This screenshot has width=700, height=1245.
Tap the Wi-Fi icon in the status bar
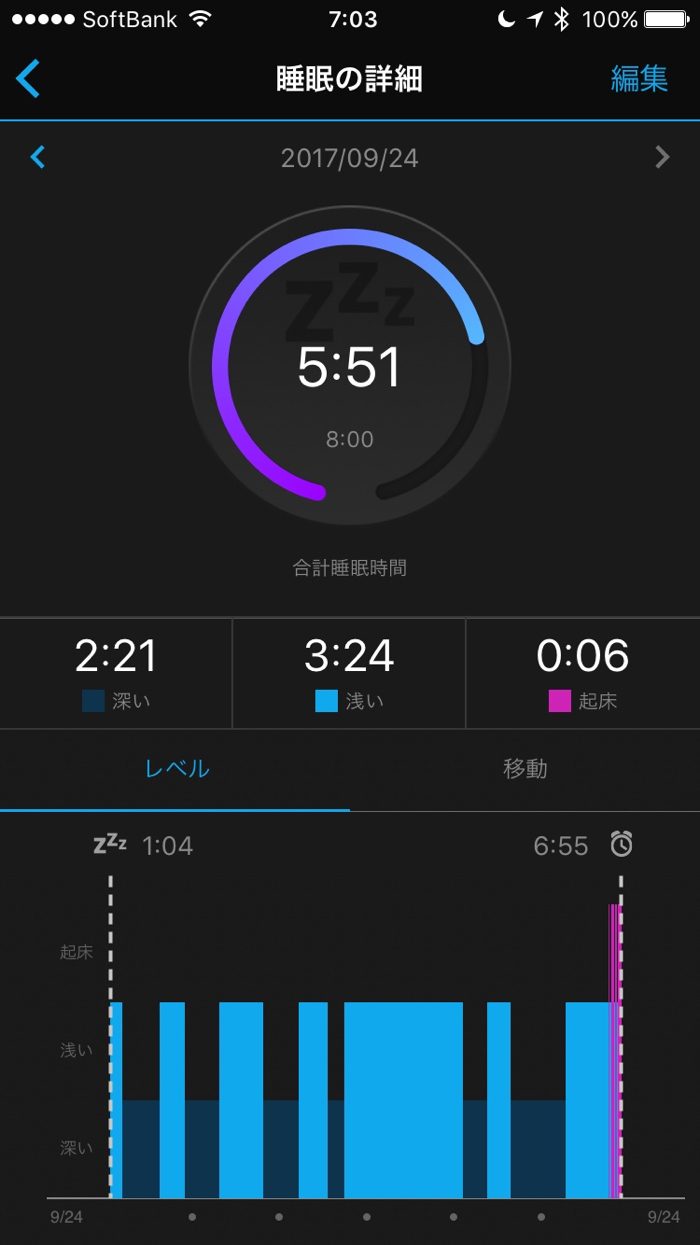200,19
